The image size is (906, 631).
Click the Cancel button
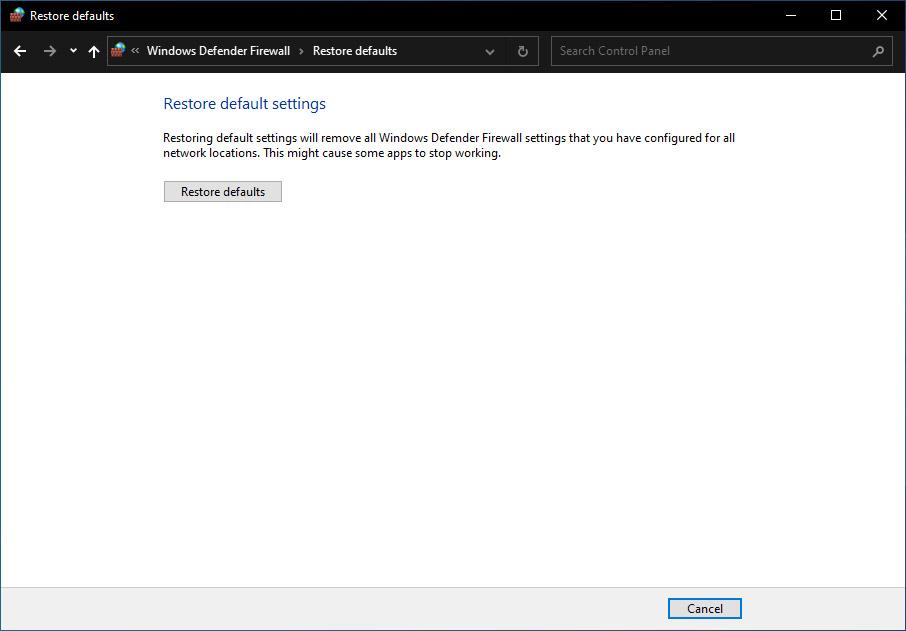(x=704, y=608)
